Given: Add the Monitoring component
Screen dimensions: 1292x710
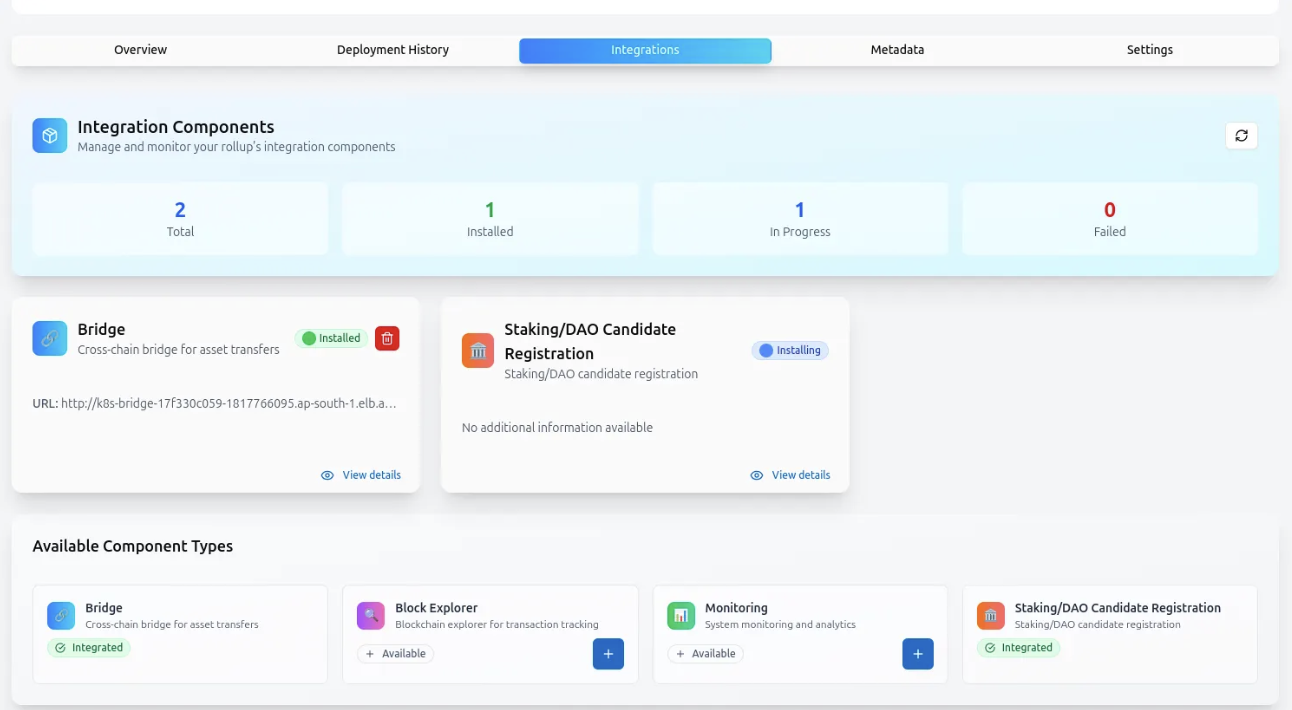Looking at the screenshot, I should pos(918,654).
